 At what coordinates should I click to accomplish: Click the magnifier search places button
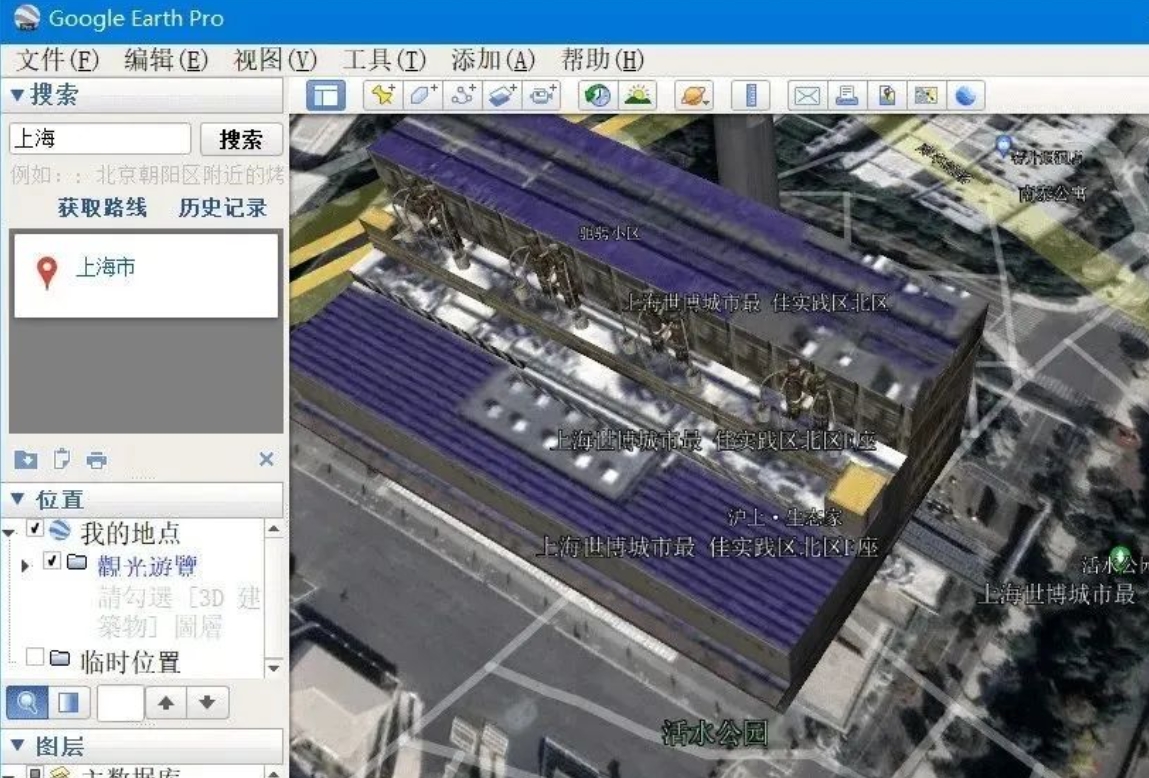[x=27, y=703]
